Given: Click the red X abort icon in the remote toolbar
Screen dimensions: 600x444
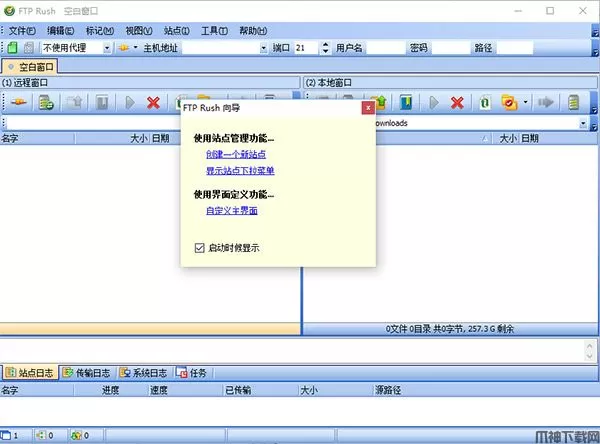Looking at the screenshot, I should coord(153,102).
